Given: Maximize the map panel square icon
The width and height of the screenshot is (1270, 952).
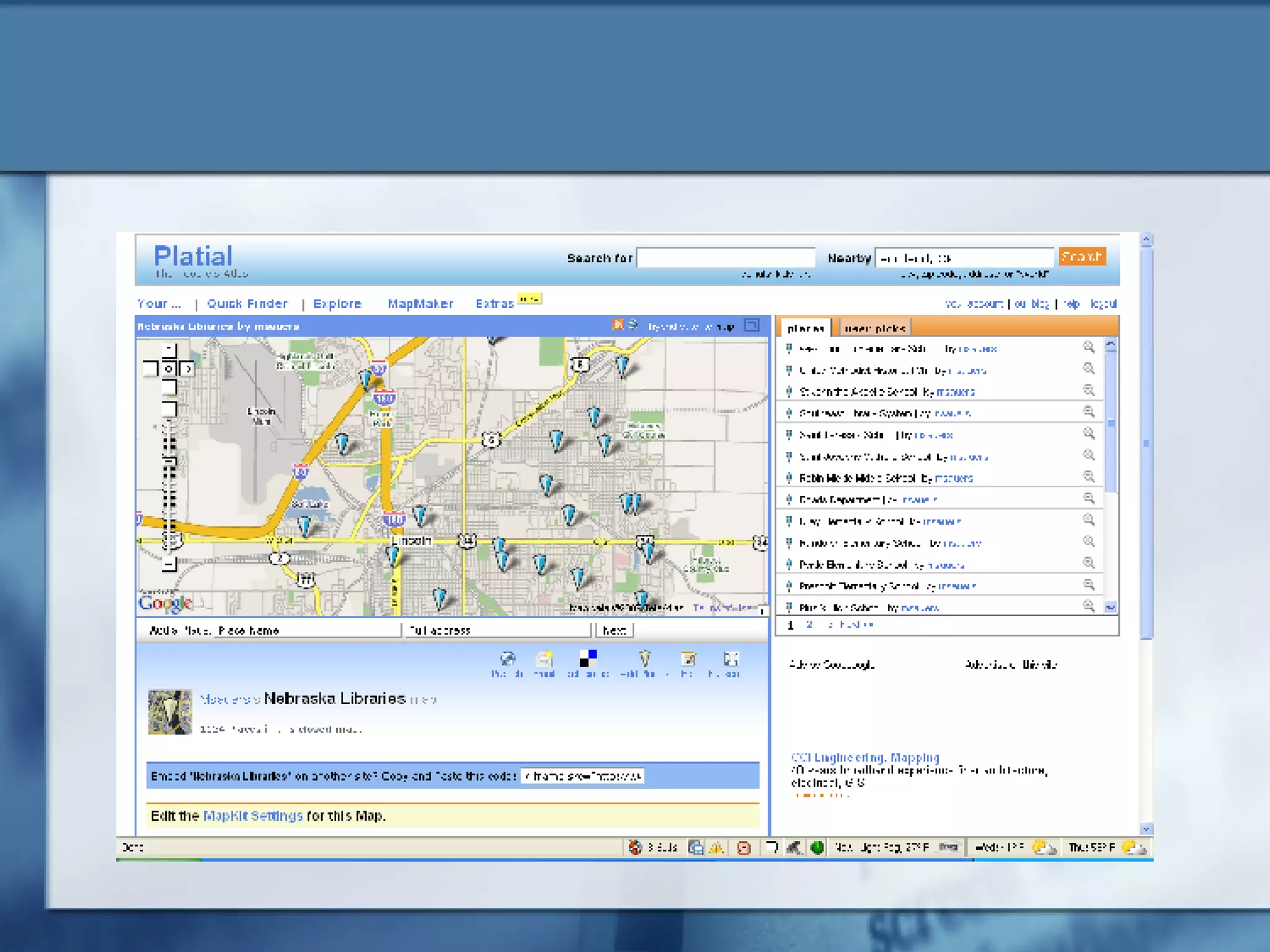Looking at the screenshot, I should tap(752, 325).
